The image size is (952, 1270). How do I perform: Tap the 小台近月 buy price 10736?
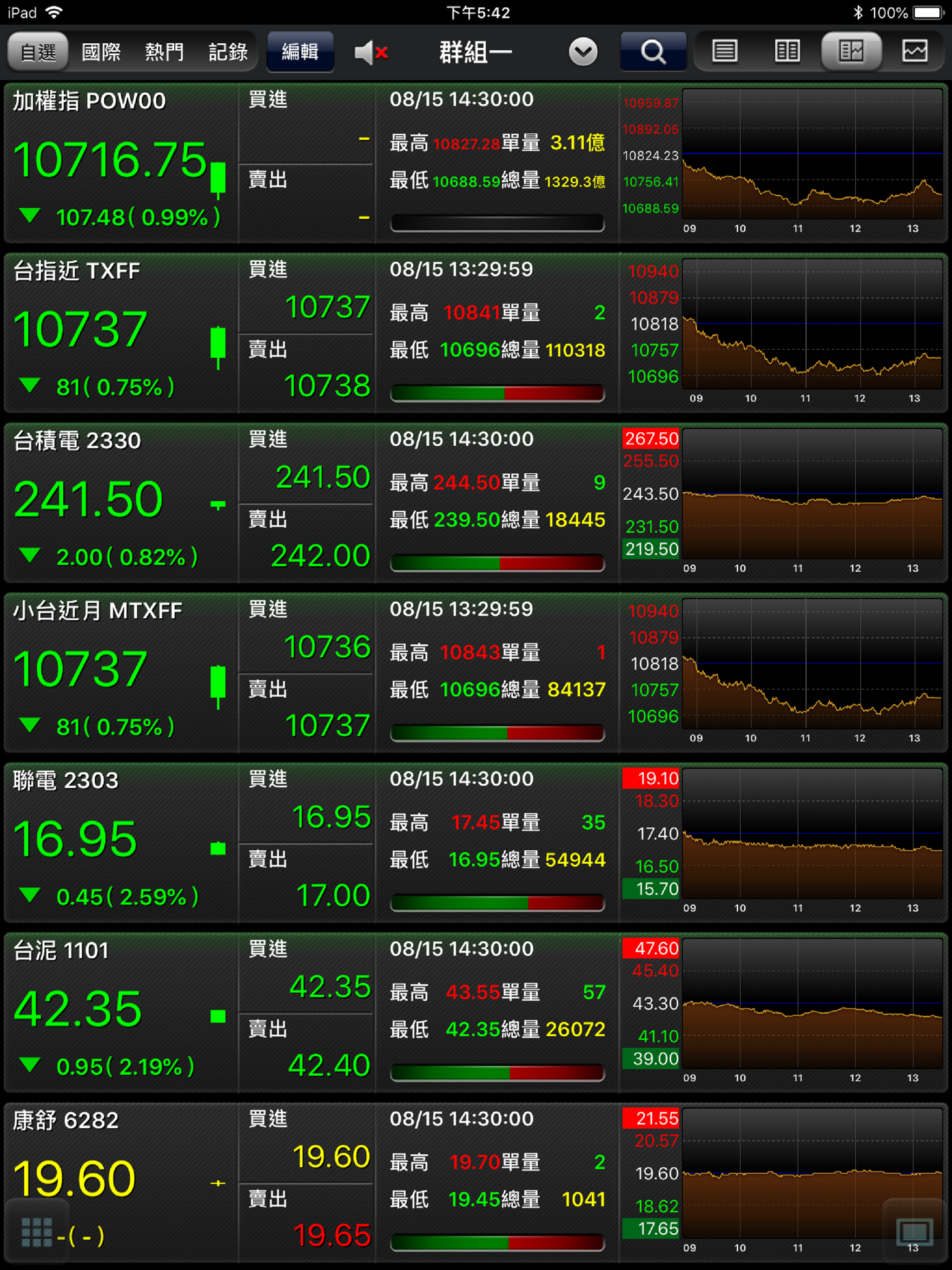pos(327,647)
